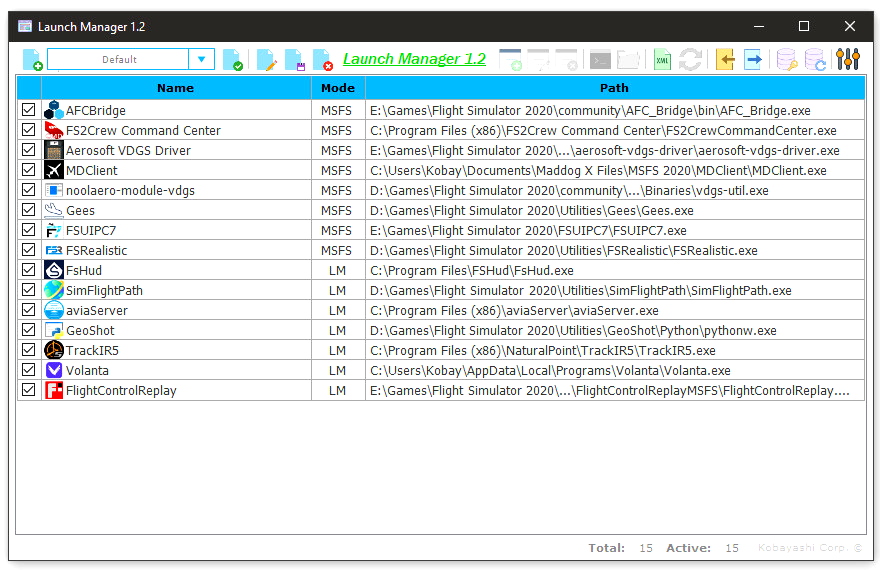Screen dimensions: 880x570
Task: Apply the profile with the green-checkmark document icon
Action: (232, 59)
